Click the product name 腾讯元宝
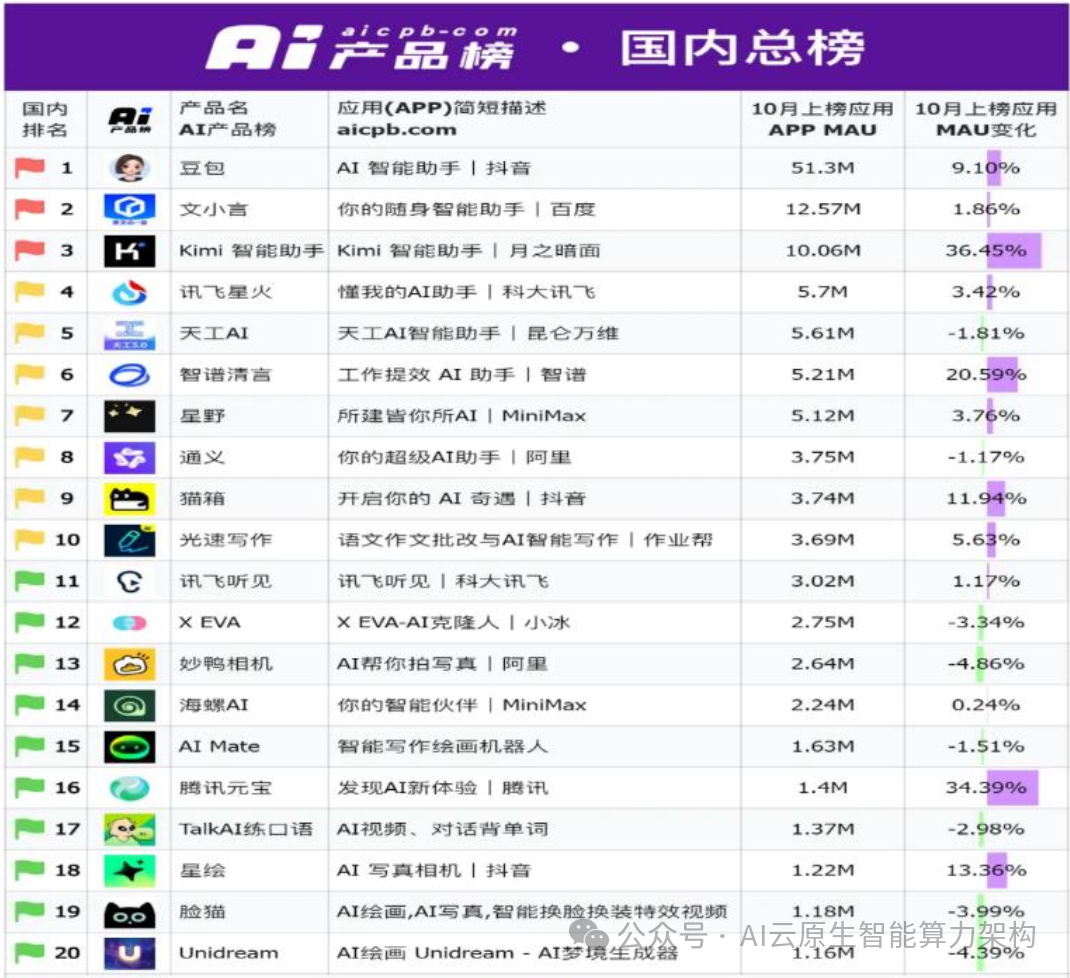1070x978 pixels. 226,788
